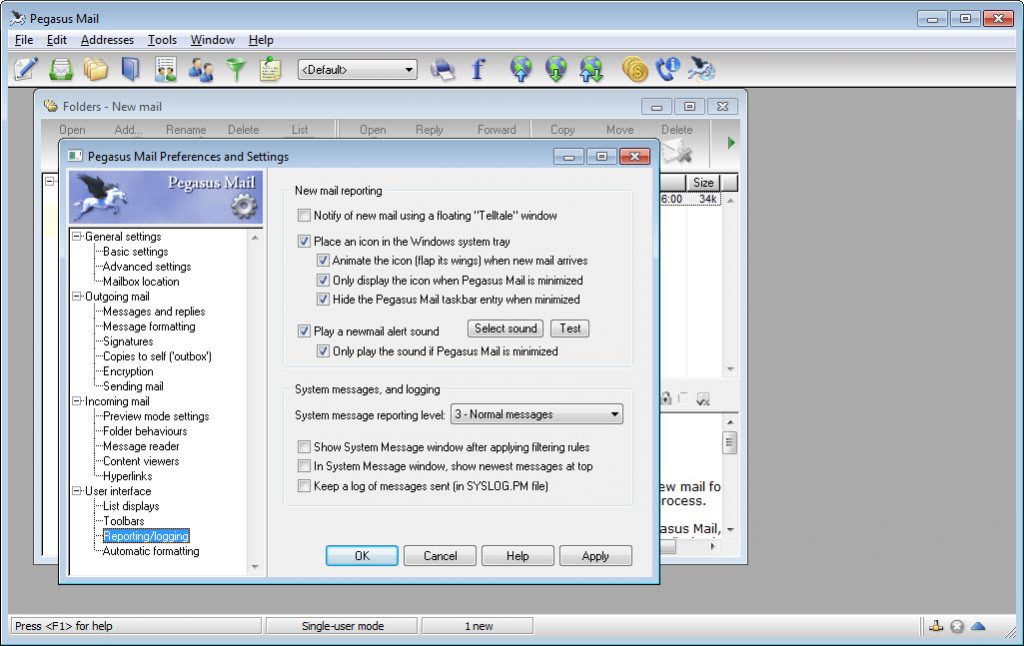Toggle 'Hide the Pegasus Mail taskbar entry' checkbox
This screenshot has height=646, width=1024.
click(x=323, y=299)
